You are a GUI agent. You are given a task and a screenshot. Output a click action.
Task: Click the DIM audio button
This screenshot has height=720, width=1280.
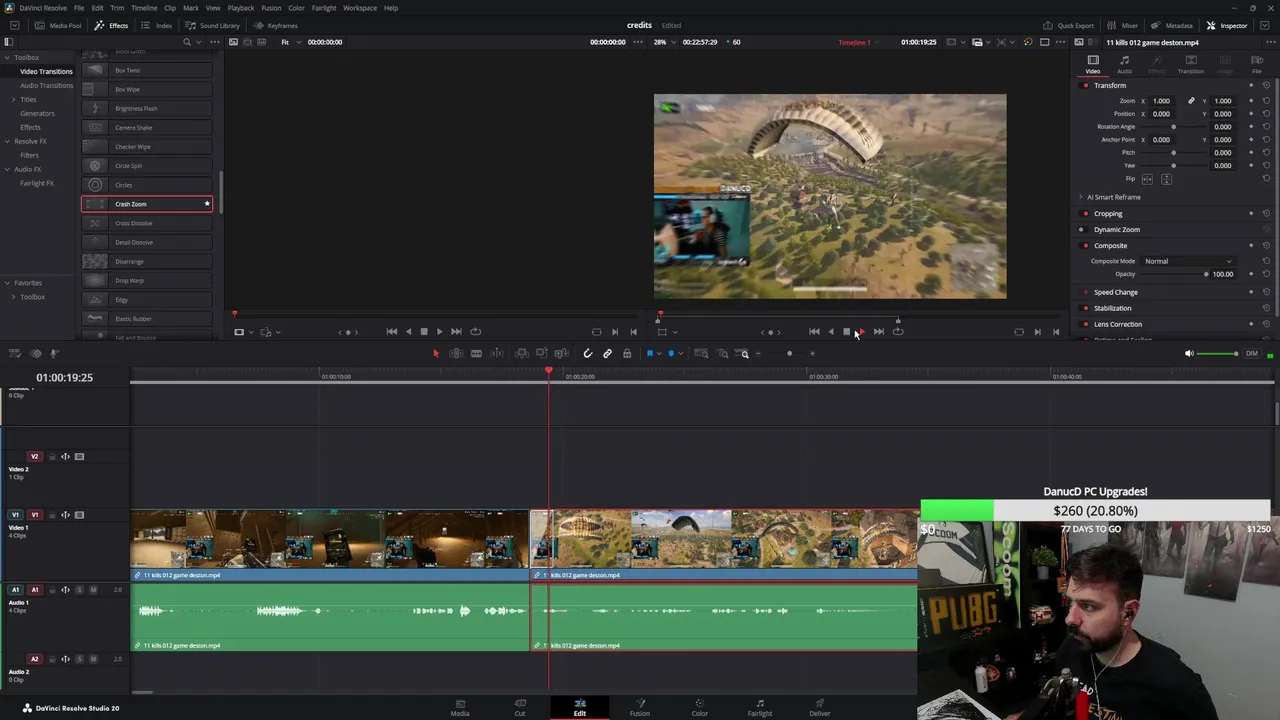(x=1251, y=353)
